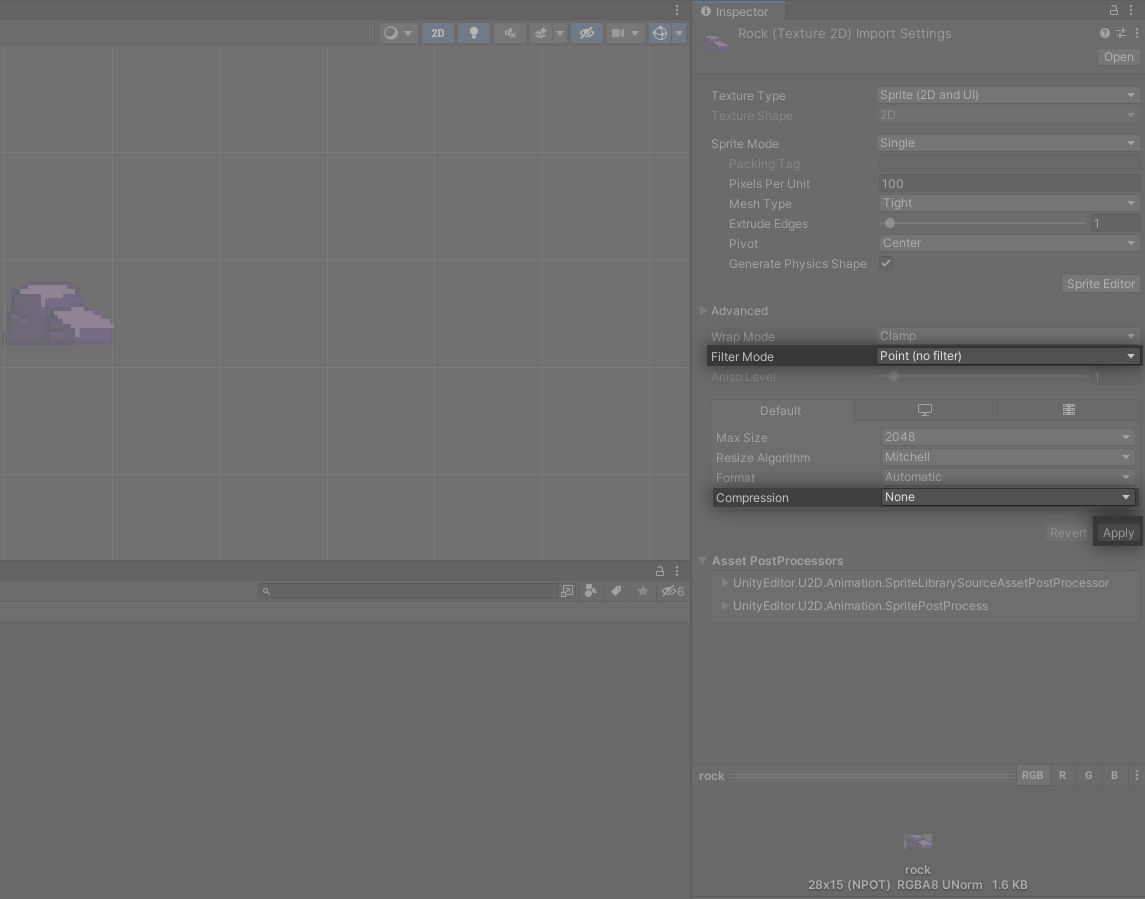Open the Inspector preset selector icon
Image resolution: width=1145 pixels, height=899 pixels.
click(x=1121, y=33)
